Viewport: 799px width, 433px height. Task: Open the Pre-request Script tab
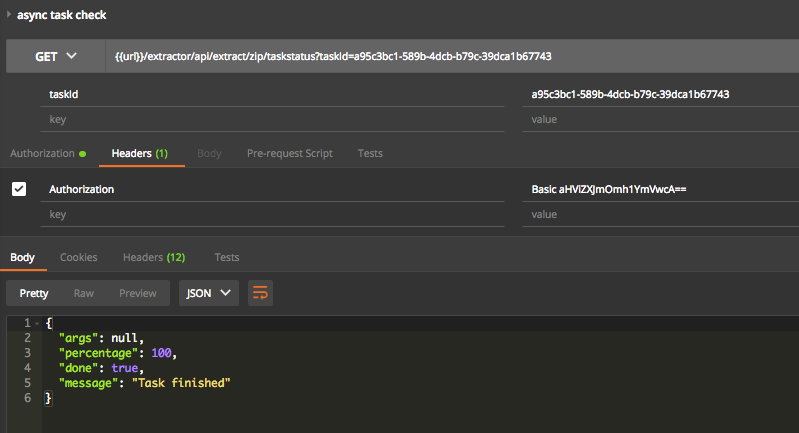(x=289, y=153)
